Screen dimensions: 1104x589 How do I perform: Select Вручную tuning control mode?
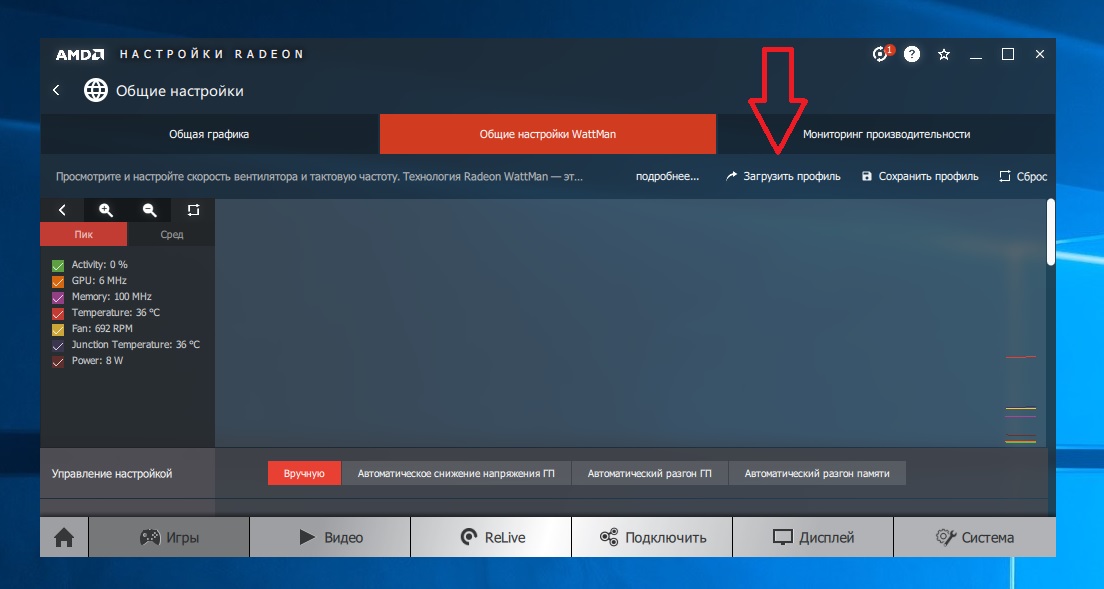(x=304, y=474)
